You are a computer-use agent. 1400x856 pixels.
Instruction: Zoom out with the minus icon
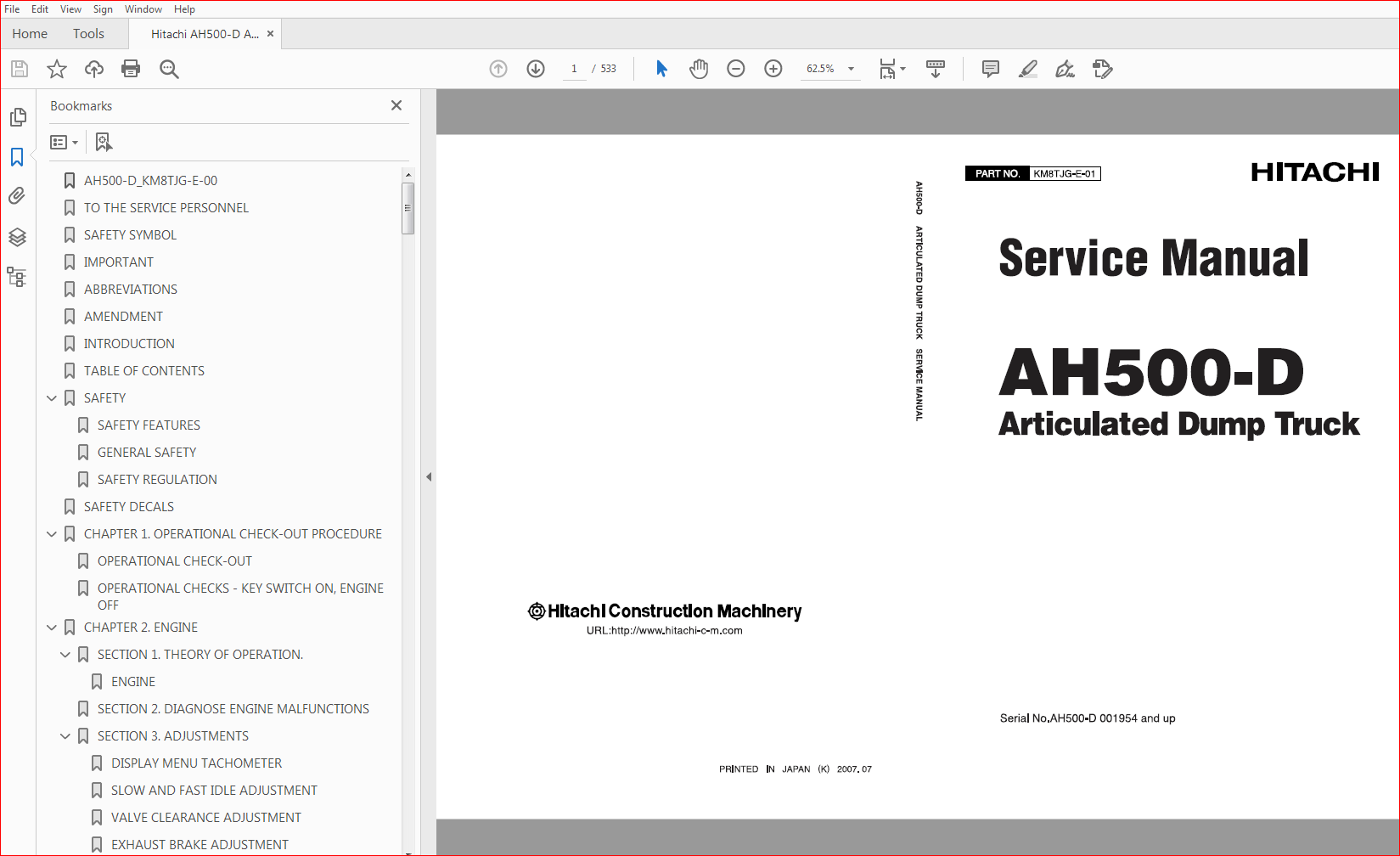[736, 69]
